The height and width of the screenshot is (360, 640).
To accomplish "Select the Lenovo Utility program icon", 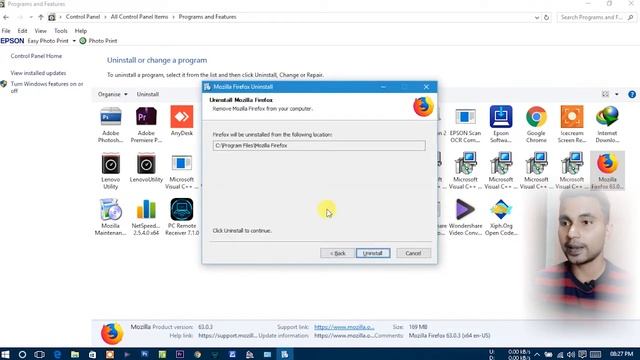I will click(x=111, y=171).
